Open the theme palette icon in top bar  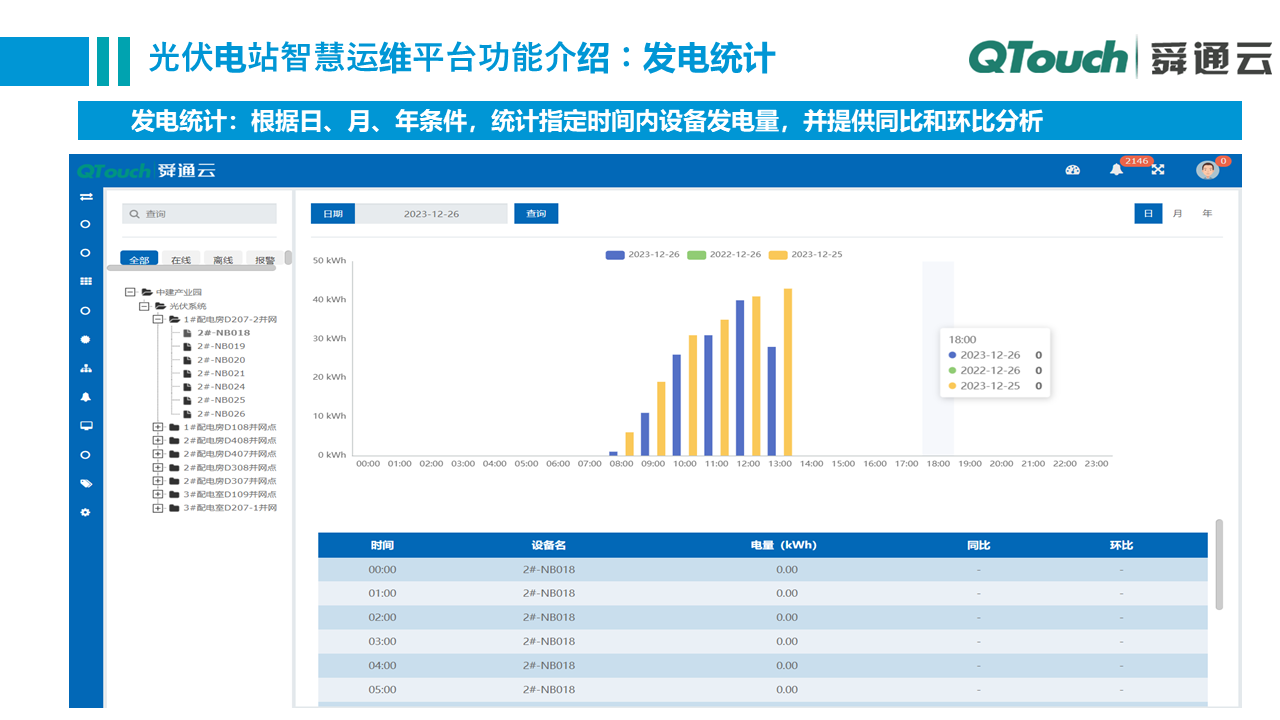coord(1073,171)
